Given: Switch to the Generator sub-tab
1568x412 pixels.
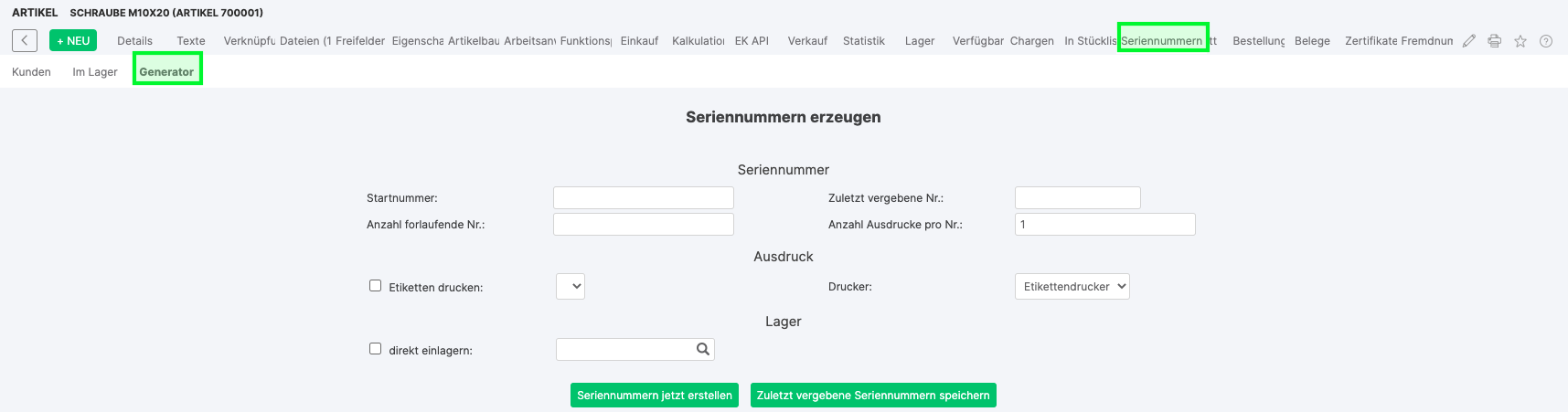Looking at the screenshot, I should click(x=166, y=71).
